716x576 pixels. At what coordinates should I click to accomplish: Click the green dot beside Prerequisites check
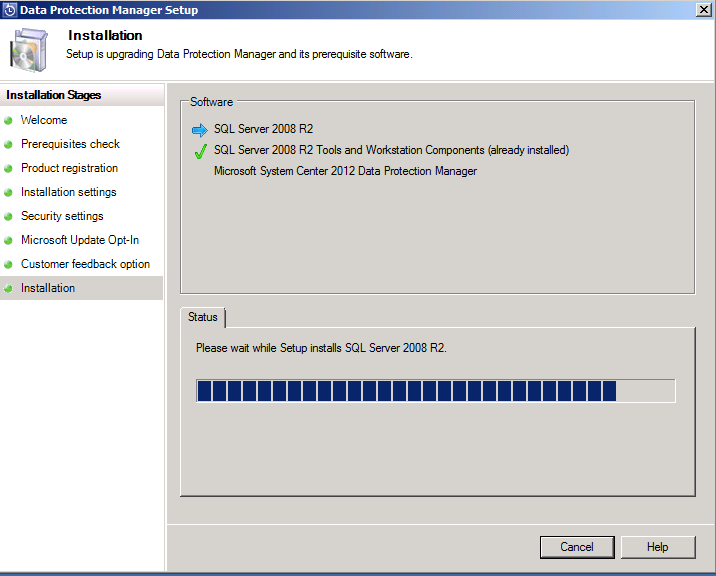pyautogui.click(x=8, y=145)
